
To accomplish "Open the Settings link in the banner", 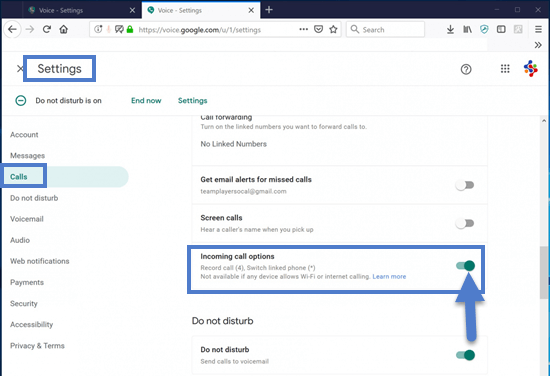I will (x=192, y=101).
